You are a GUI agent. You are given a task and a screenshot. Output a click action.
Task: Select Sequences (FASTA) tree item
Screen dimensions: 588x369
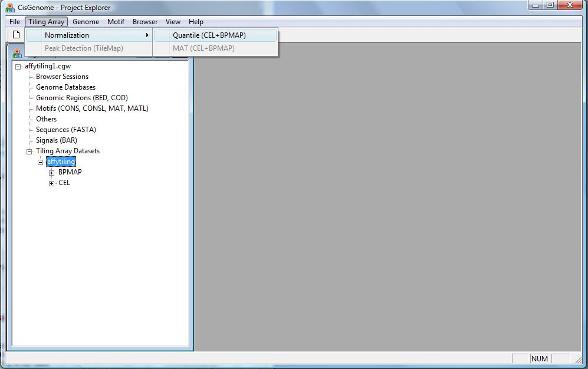click(66, 130)
